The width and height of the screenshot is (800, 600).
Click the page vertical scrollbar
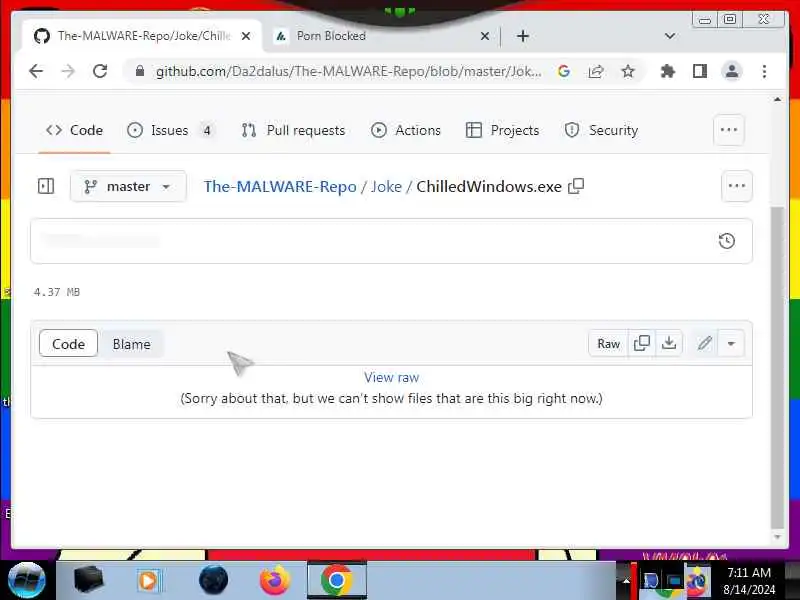777,367
